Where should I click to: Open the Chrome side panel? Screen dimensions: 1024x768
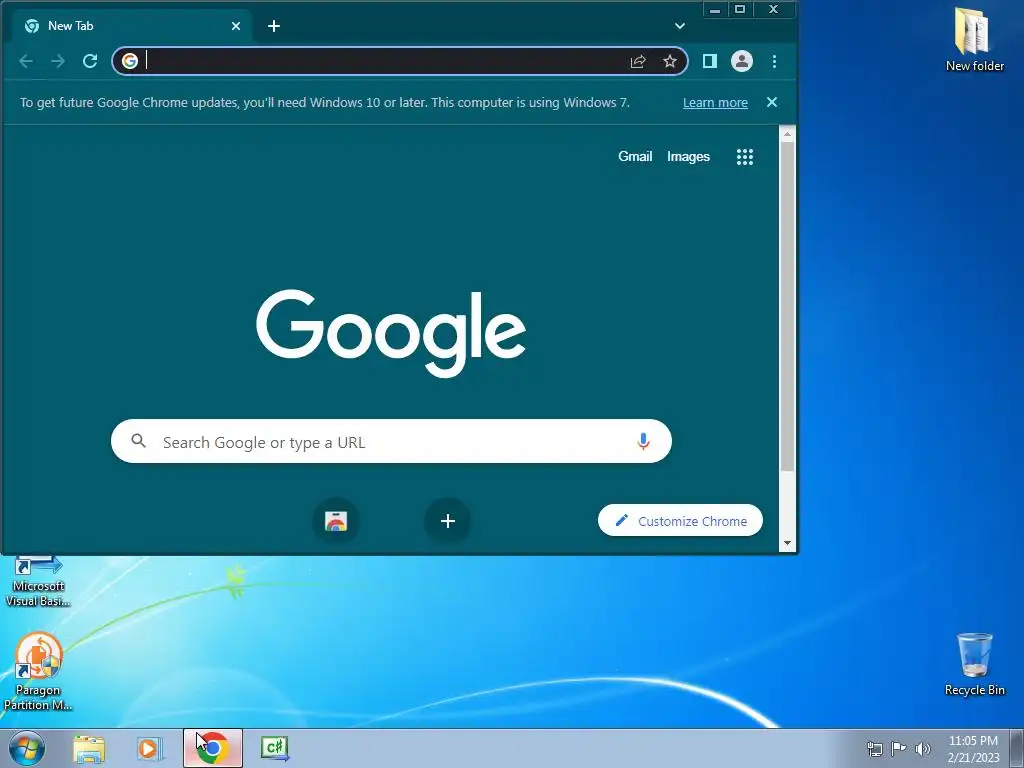(x=710, y=61)
